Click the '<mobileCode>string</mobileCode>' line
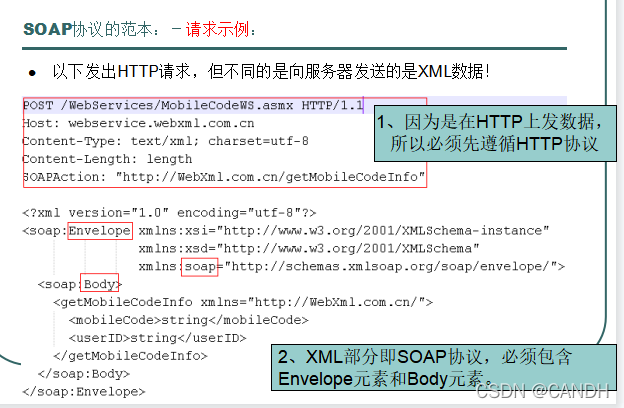This screenshot has width=624, height=408. [x=189, y=320]
